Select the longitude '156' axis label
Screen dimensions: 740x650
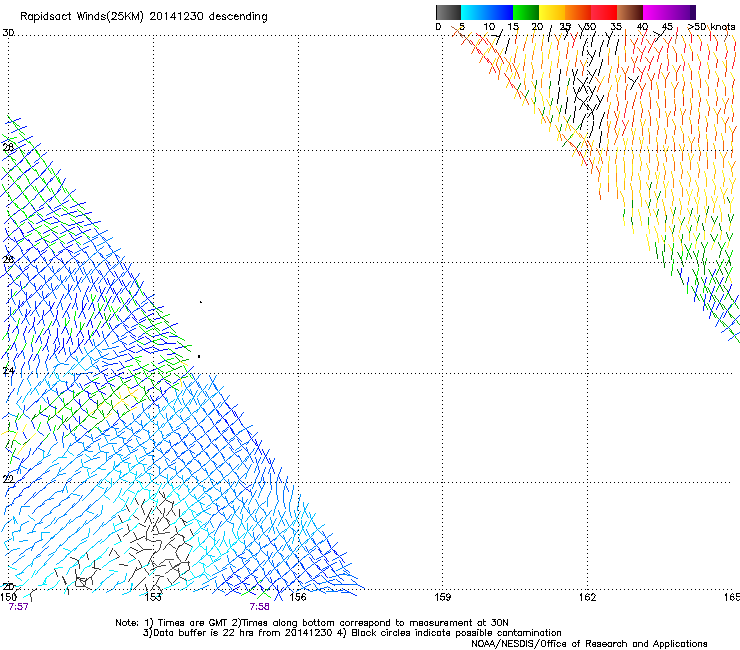point(298,597)
